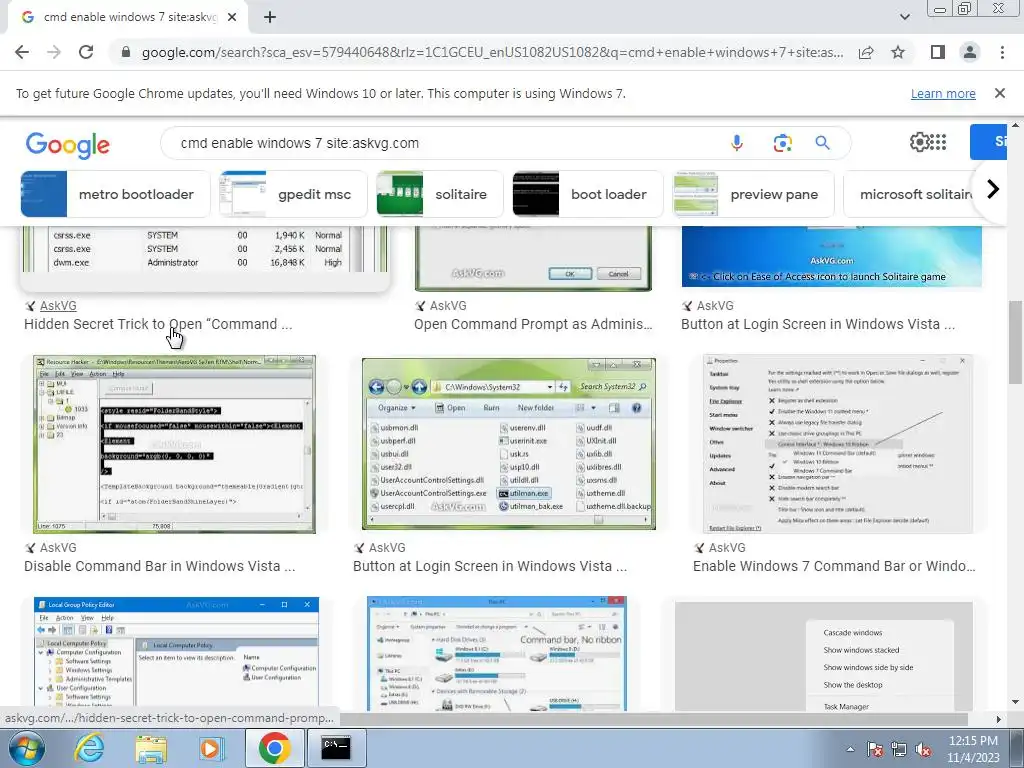The image size is (1024, 768).
Task: Click the browser forward arrow
Action: 54,52
